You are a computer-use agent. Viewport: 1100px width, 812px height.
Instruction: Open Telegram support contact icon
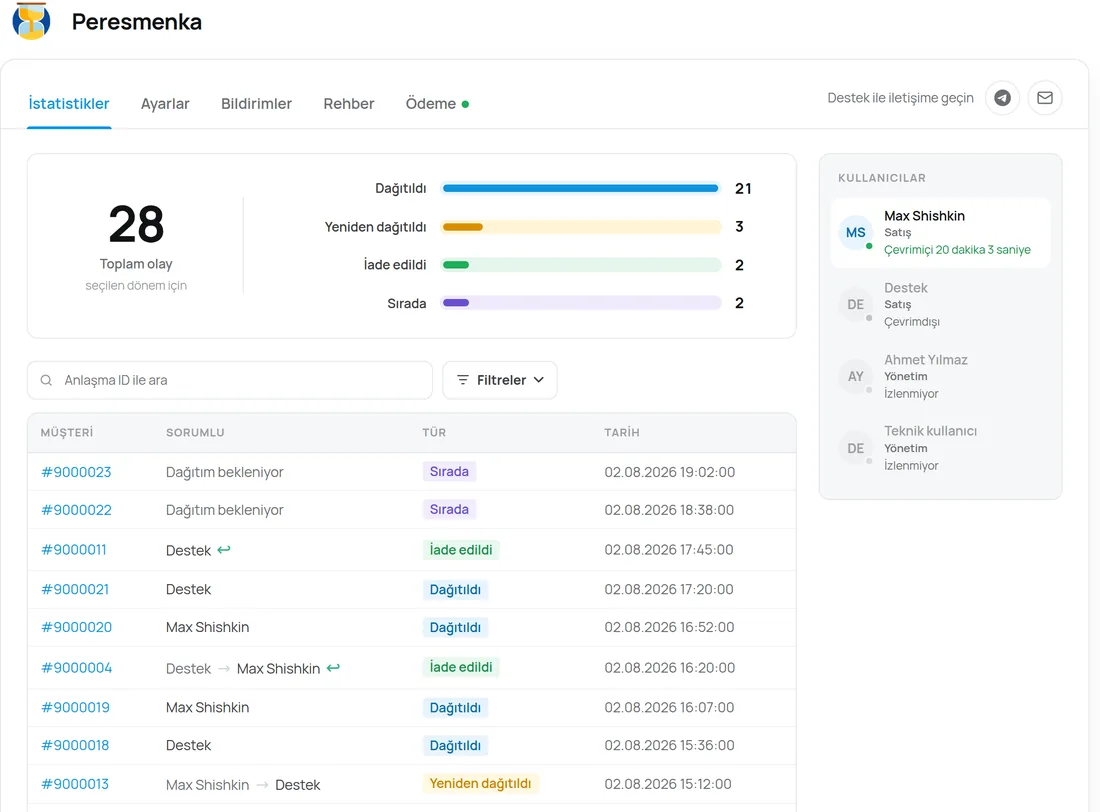(1002, 98)
